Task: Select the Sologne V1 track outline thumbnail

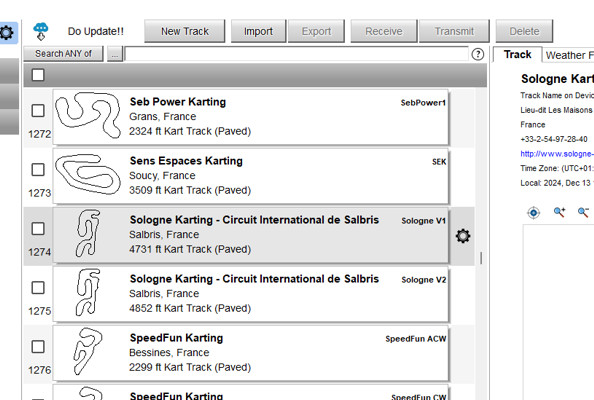Action: (x=89, y=233)
